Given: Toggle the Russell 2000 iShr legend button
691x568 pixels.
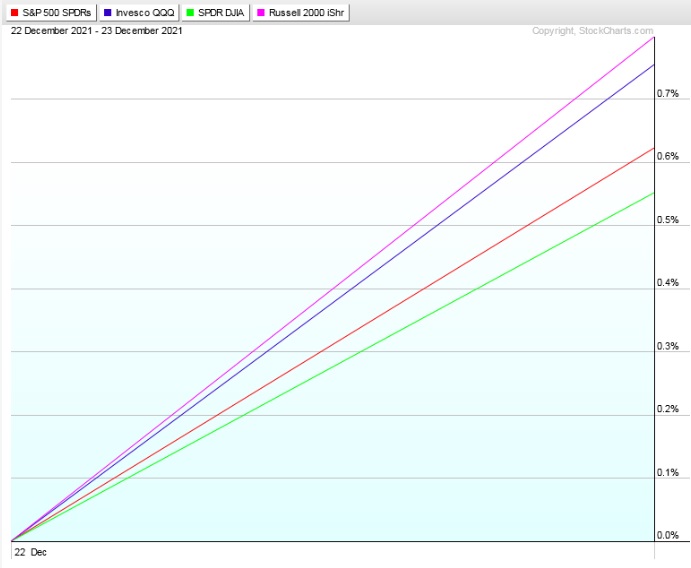Looking at the screenshot, I should click(x=301, y=12).
